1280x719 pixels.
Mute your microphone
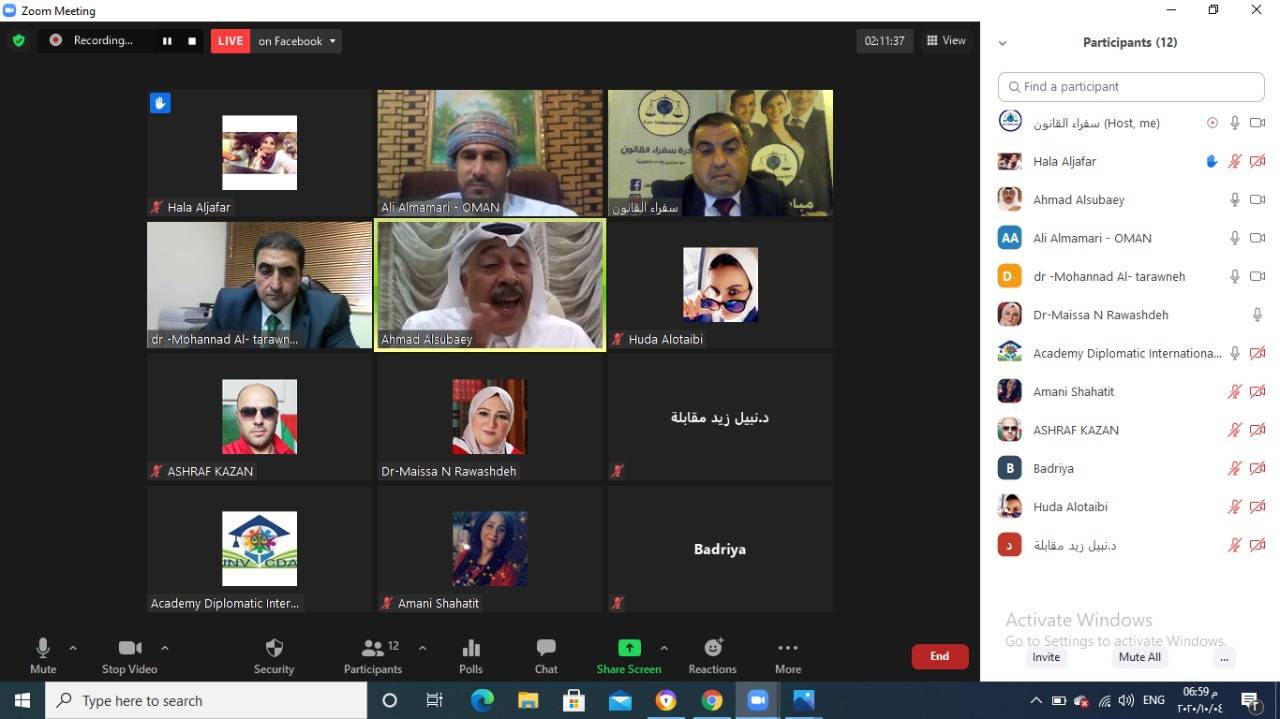(43, 648)
